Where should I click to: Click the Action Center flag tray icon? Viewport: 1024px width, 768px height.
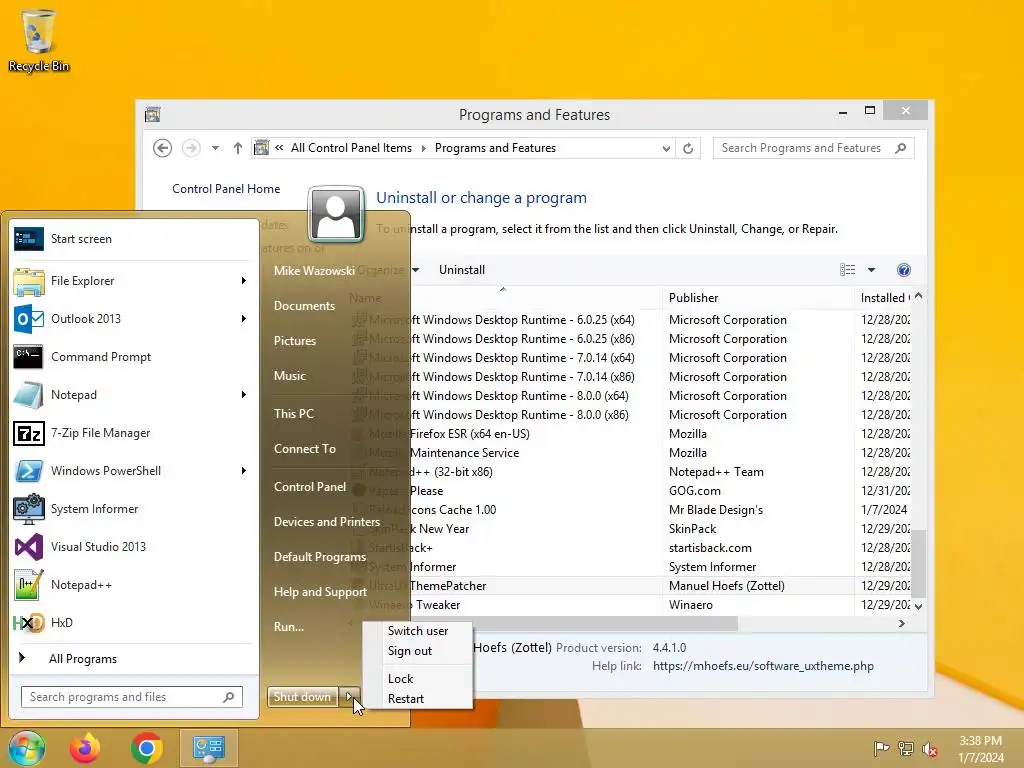pyautogui.click(x=881, y=748)
